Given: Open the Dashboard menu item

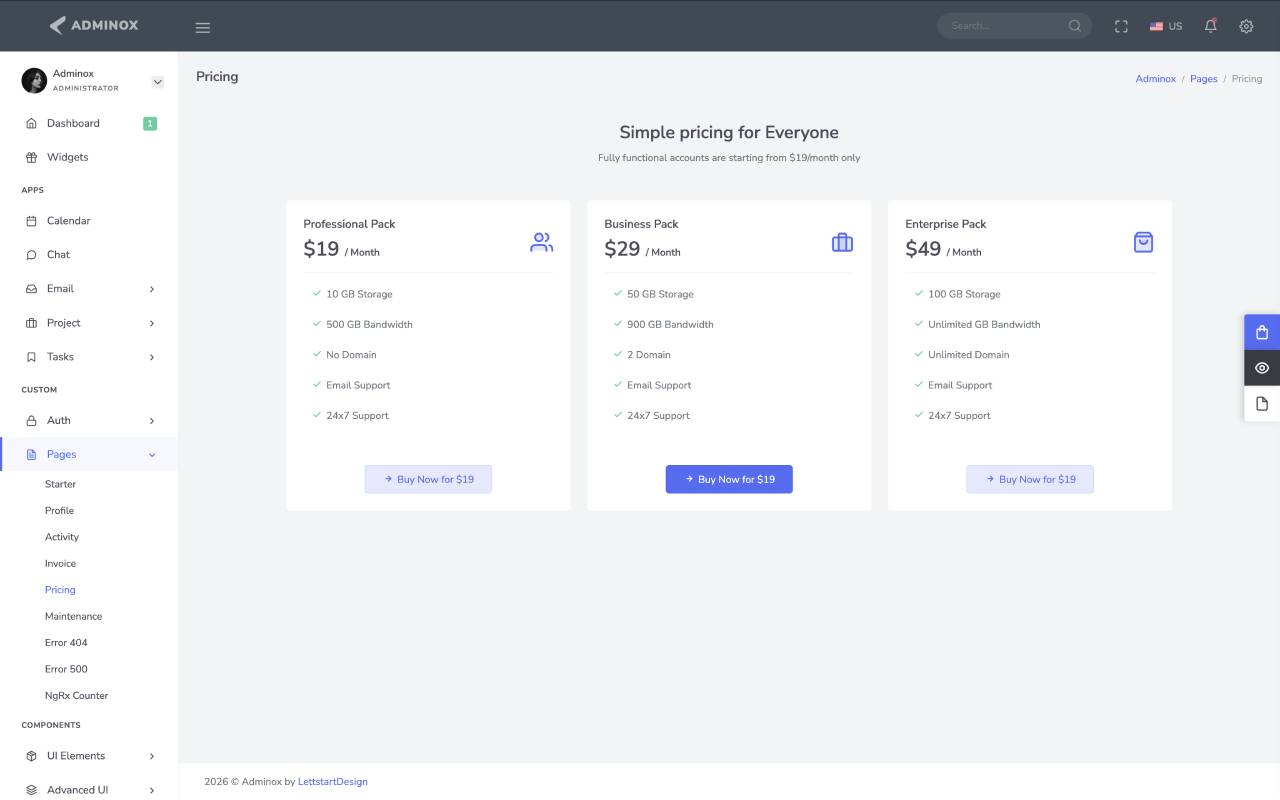Looking at the screenshot, I should 89,123.
